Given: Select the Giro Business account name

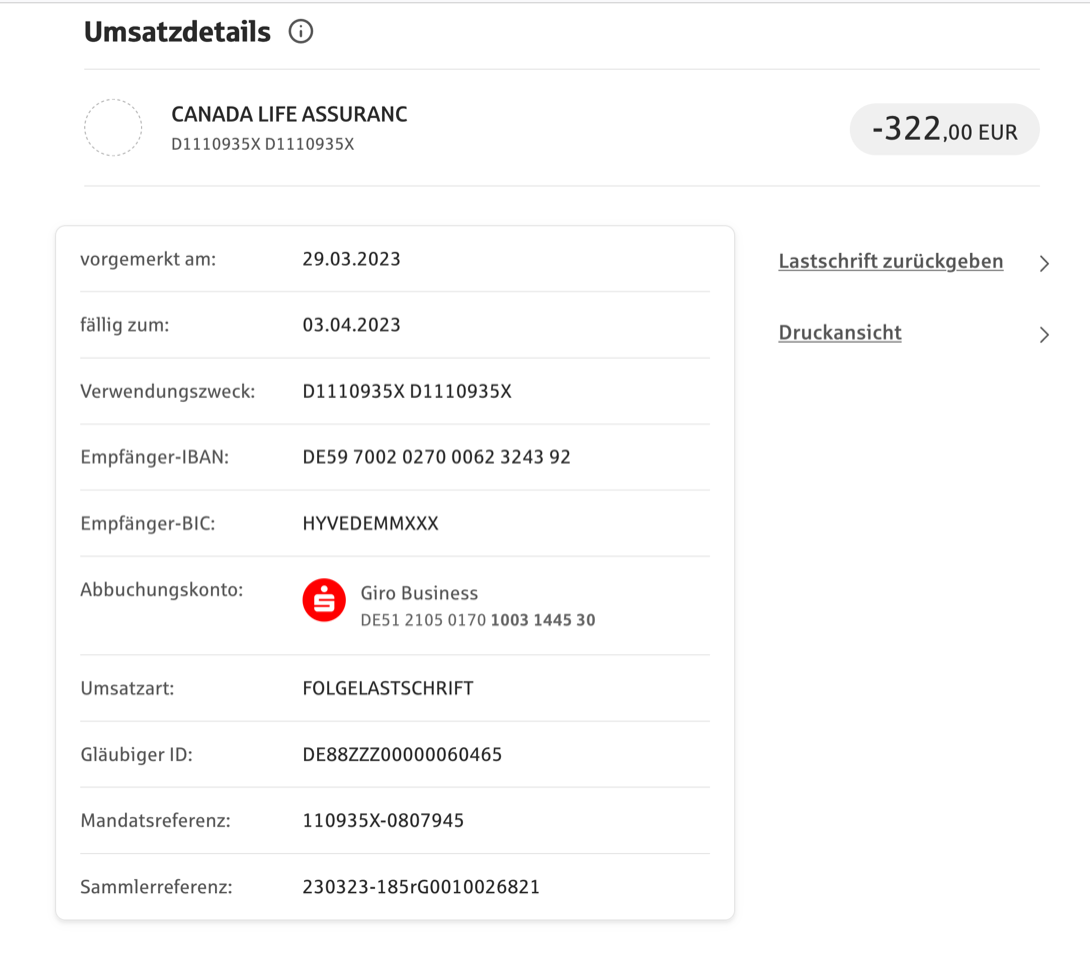Looking at the screenshot, I should (x=419, y=593).
